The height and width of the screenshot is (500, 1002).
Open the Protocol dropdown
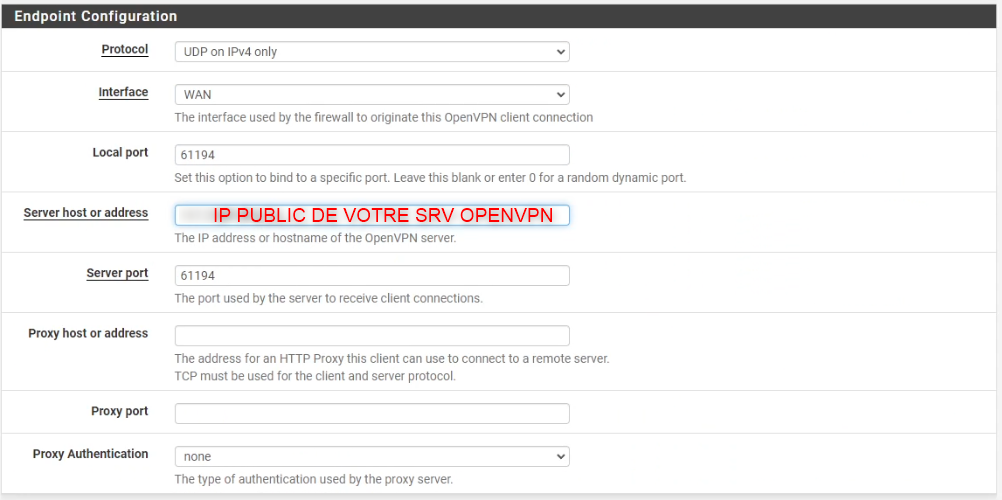point(371,52)
